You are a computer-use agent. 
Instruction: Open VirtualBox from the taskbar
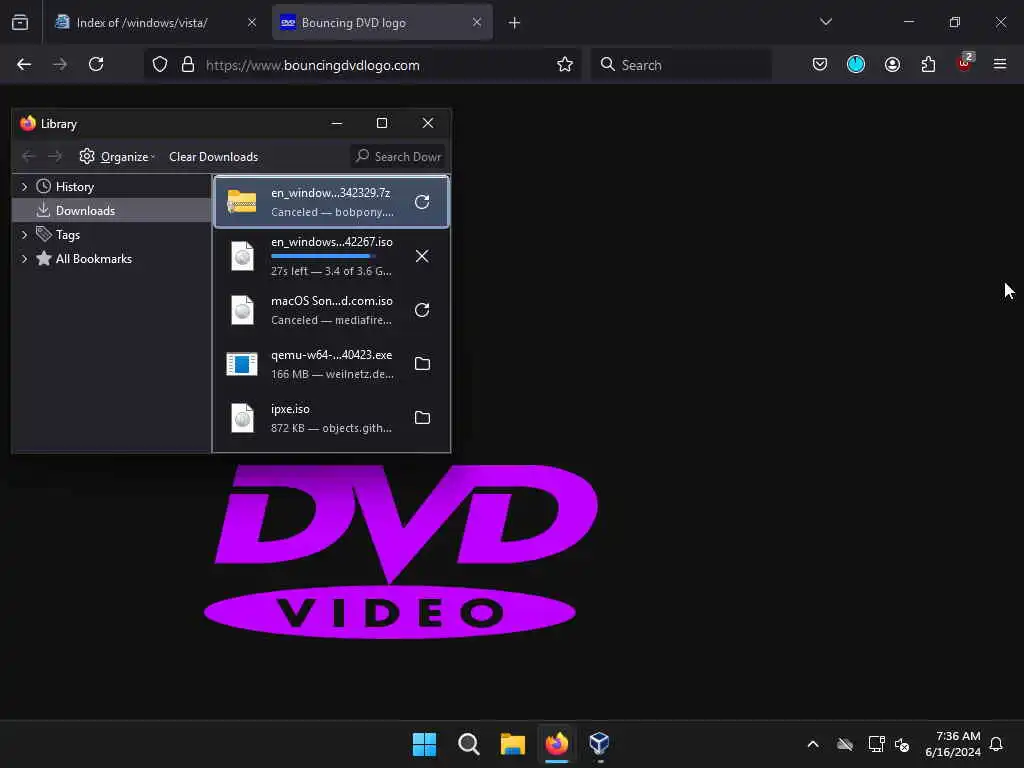pyautogui.click(x=600, y=744)
